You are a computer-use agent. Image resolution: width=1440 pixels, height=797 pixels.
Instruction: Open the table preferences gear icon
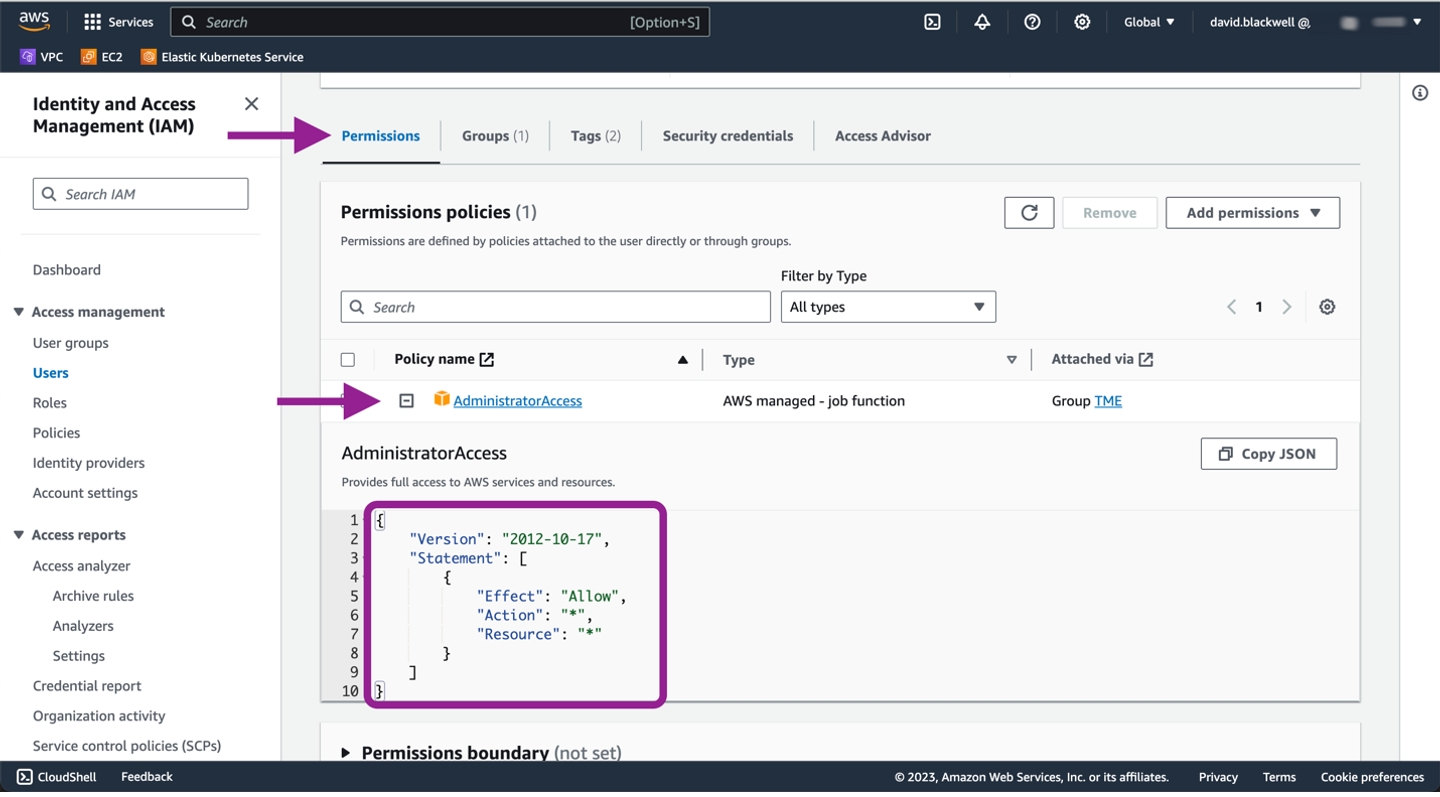click(x=1327, y=307)
